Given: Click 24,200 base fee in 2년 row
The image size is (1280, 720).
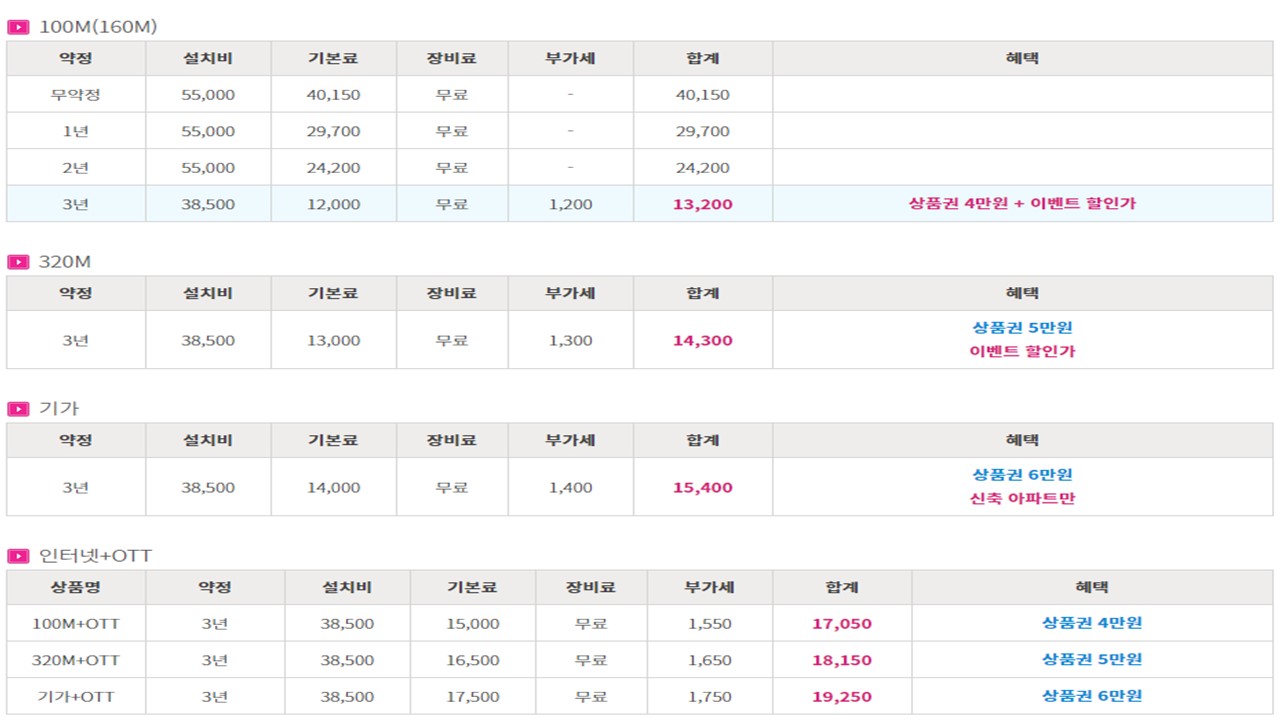Looking at the screenshot, I should pos(333,168).
